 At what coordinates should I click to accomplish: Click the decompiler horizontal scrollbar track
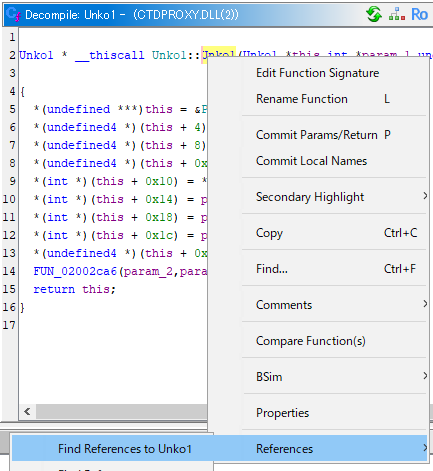click(121, 412)
